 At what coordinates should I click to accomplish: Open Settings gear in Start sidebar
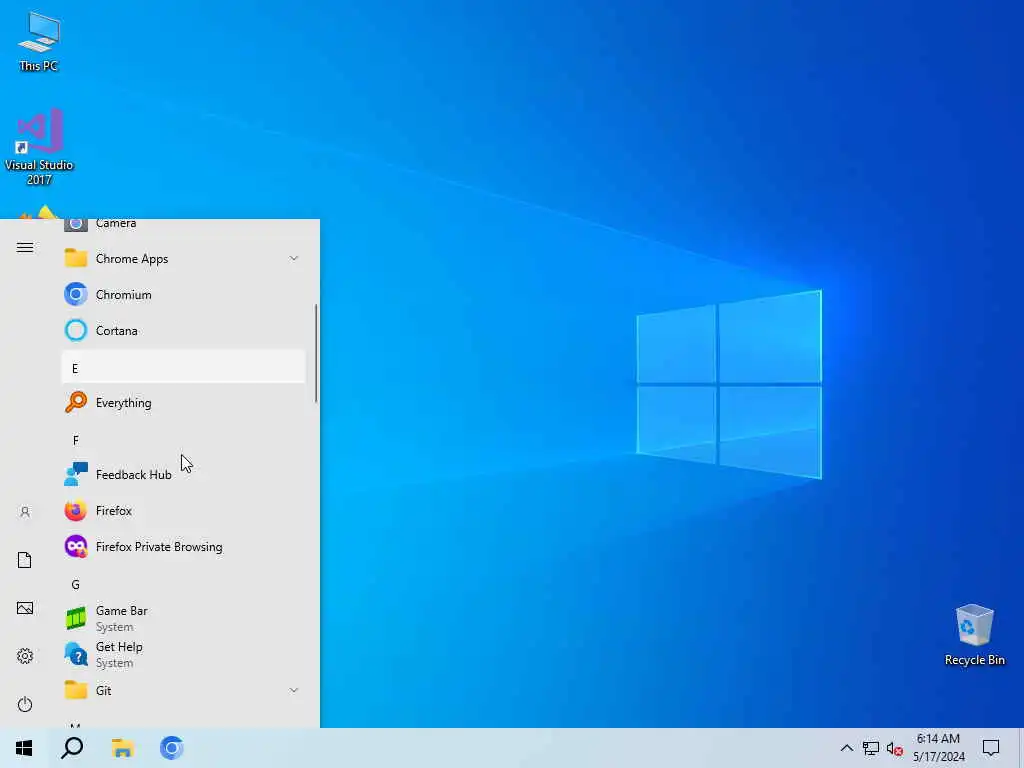point(25,656)
